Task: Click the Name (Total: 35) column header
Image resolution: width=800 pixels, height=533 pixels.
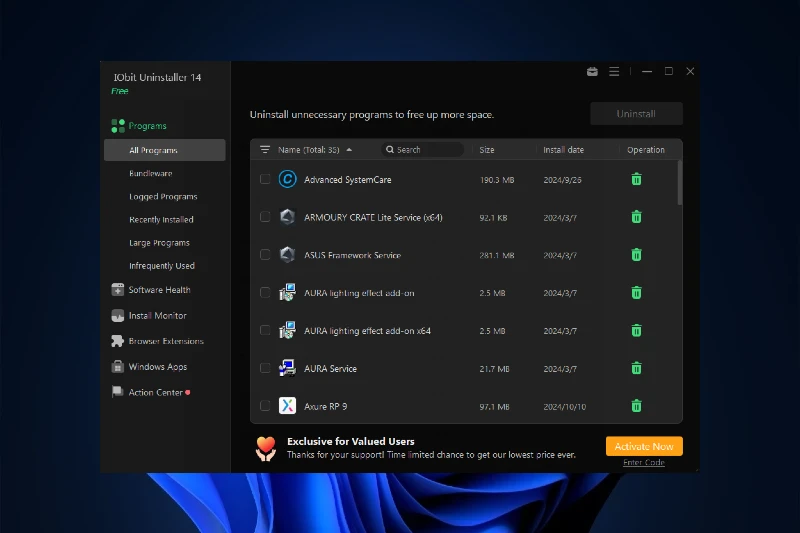Action: tap(309, 150)
